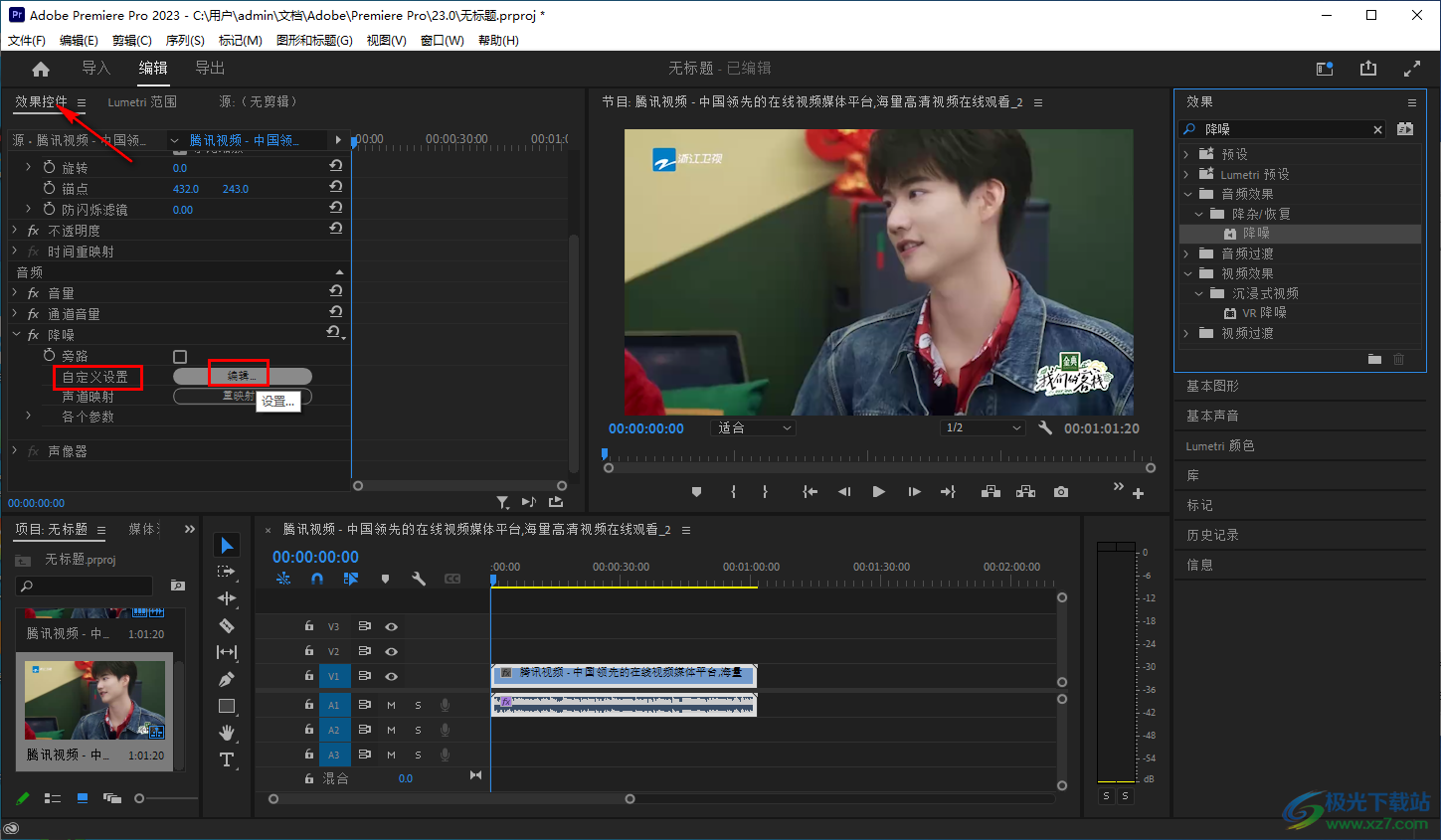Mute track A1 with the M button

[392, 705]
